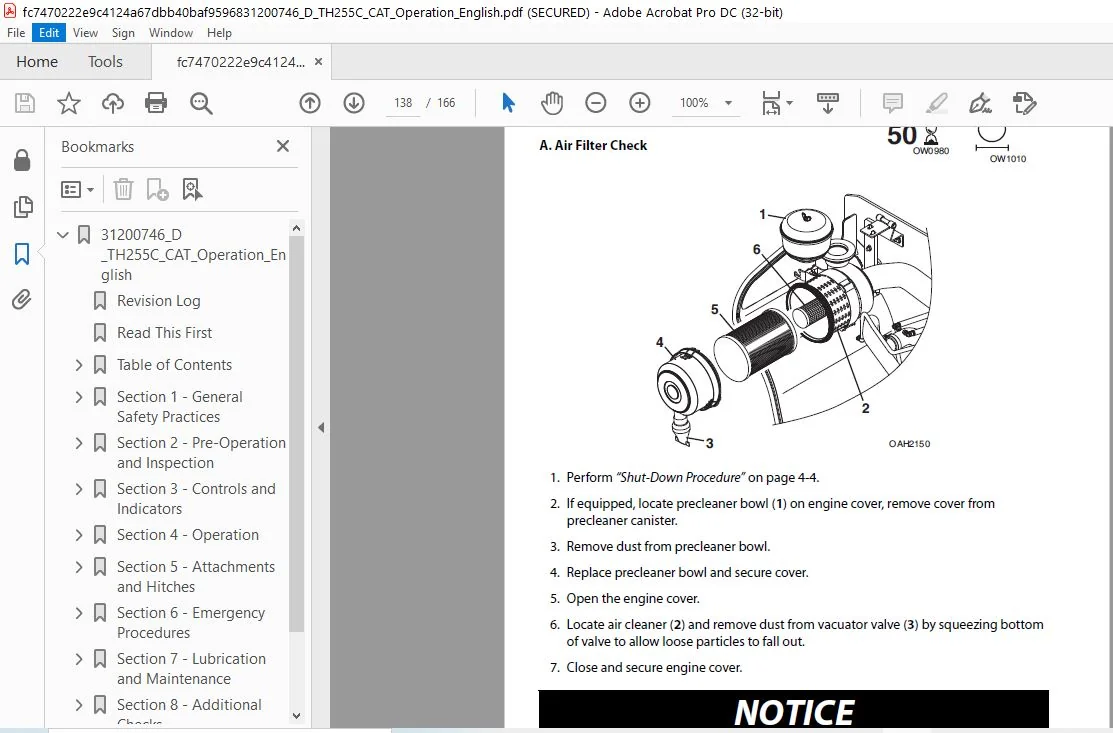Activate the selection arrow tool
The image size is (1113, 733).
click(508, 103)
